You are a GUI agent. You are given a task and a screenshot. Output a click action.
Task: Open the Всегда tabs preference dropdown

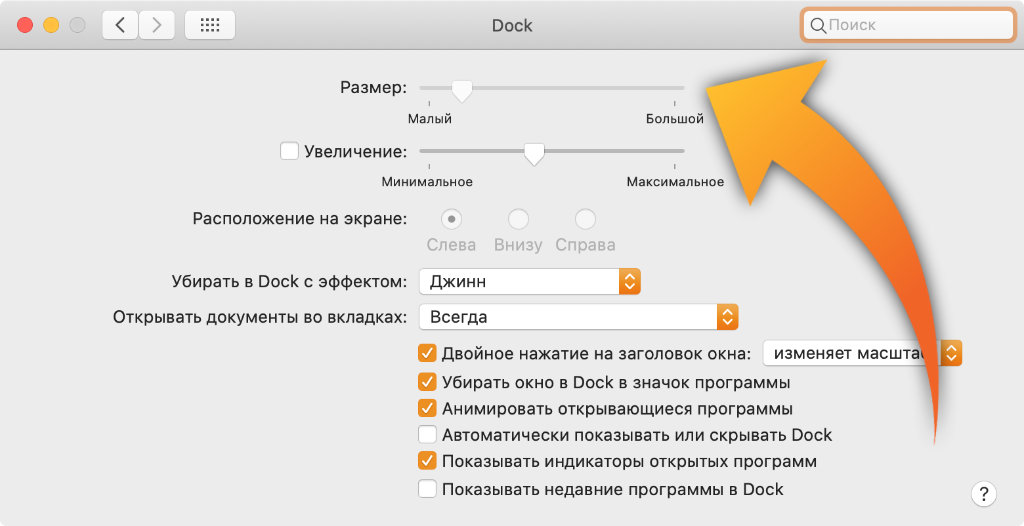coord(578,317)
